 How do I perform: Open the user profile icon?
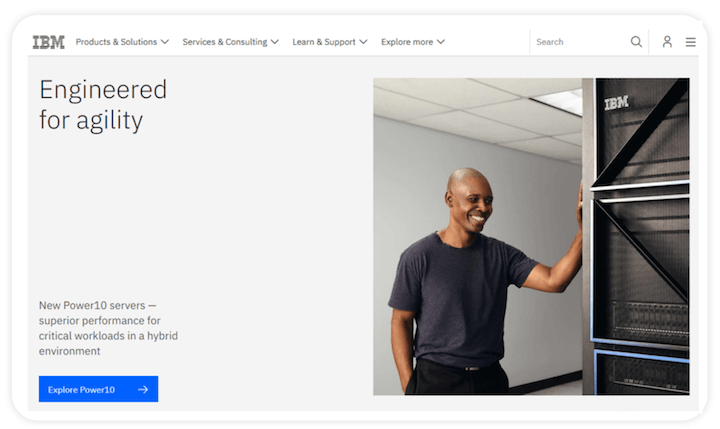(x=667, y=42)
